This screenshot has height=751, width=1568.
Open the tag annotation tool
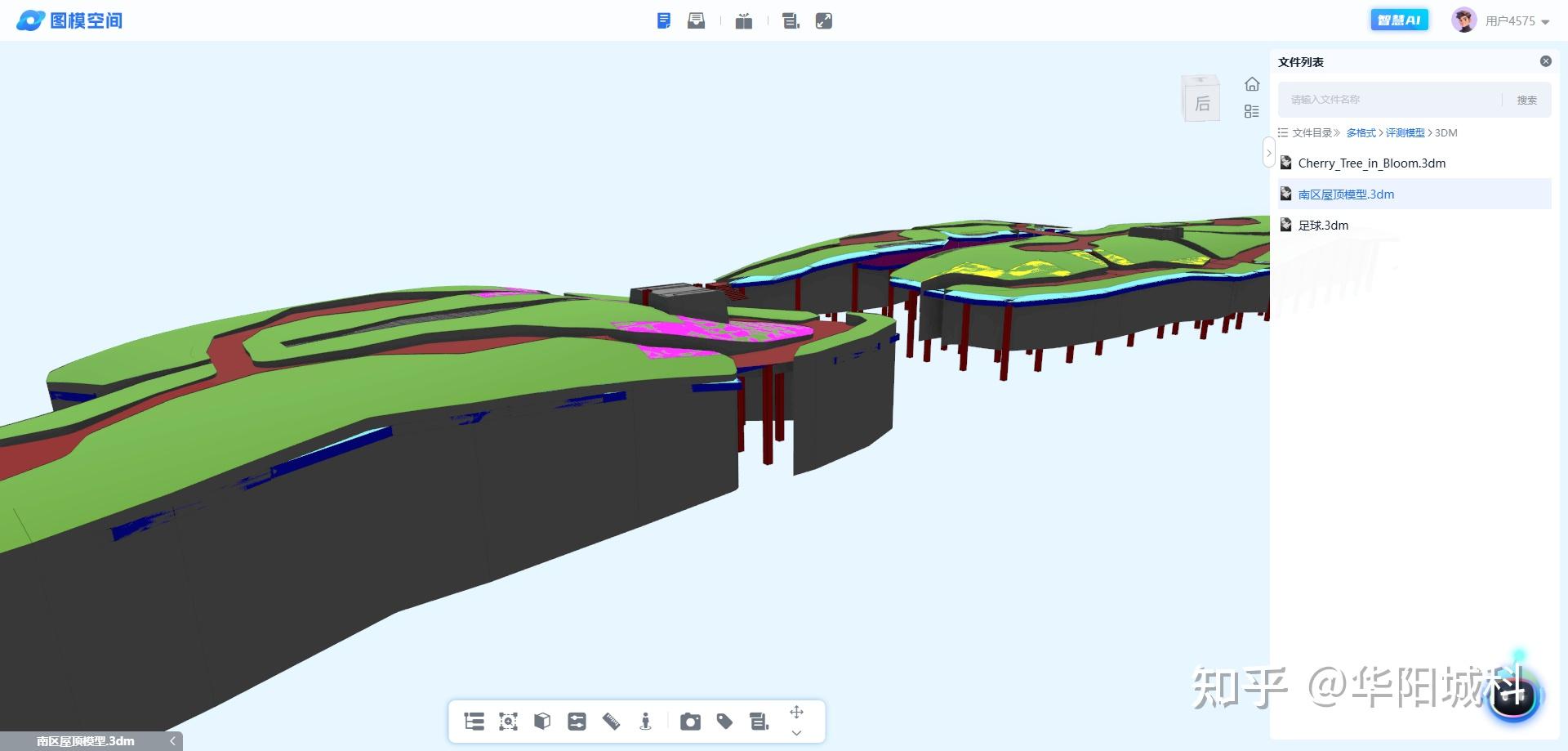[724, 722]
